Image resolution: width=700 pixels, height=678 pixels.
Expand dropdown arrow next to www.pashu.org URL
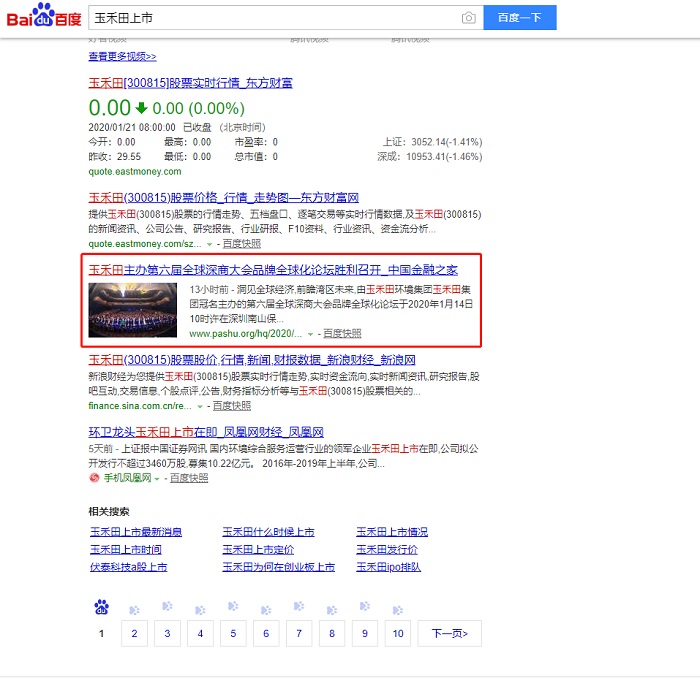pos(310,334)
